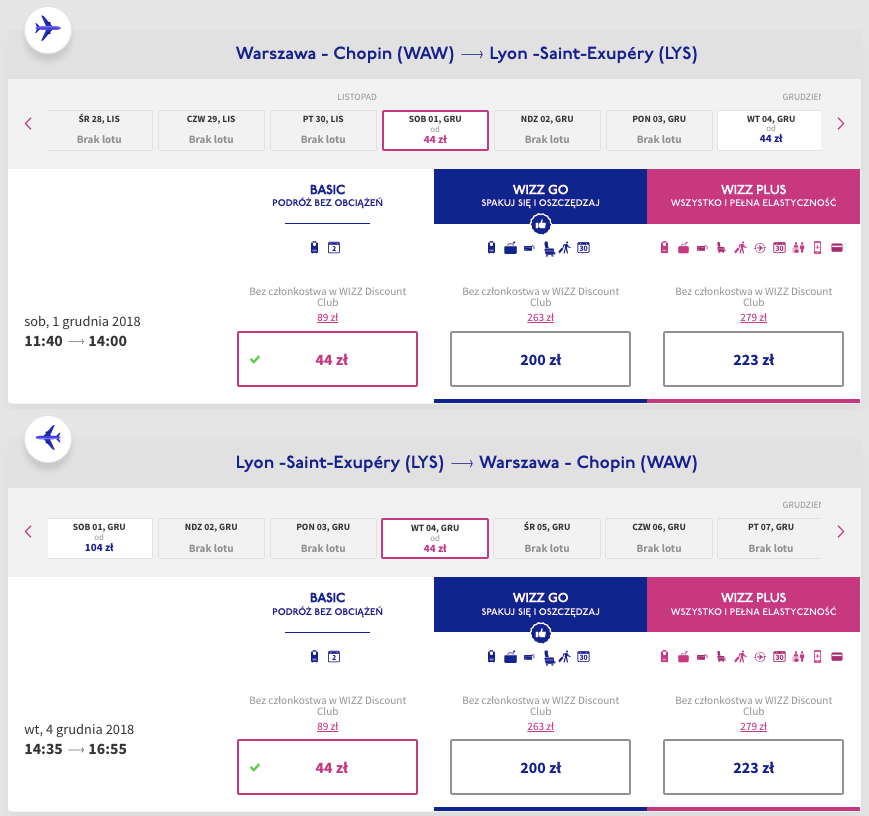Click the calendar 2 icon in outbound BASIC

(334, 248)
